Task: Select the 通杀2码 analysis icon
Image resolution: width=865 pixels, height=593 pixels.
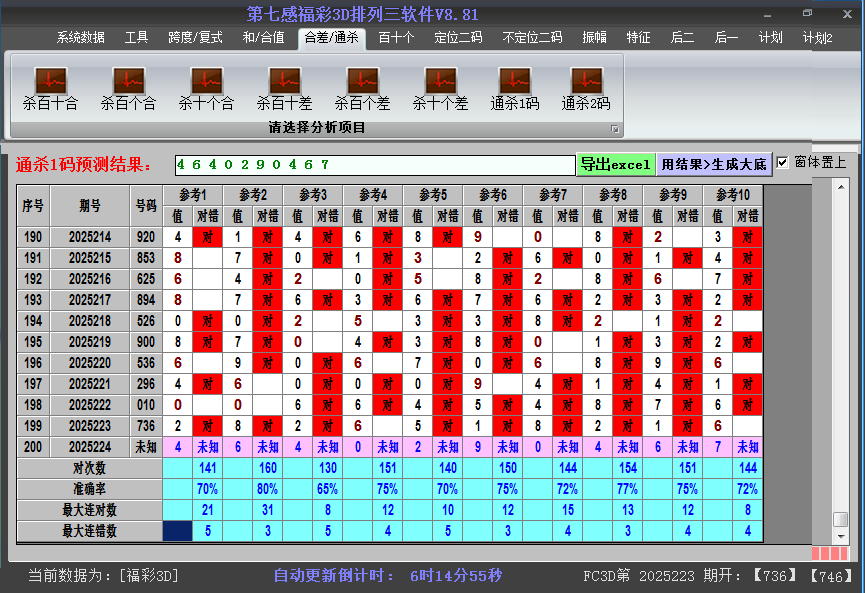Action: [586, 89]
